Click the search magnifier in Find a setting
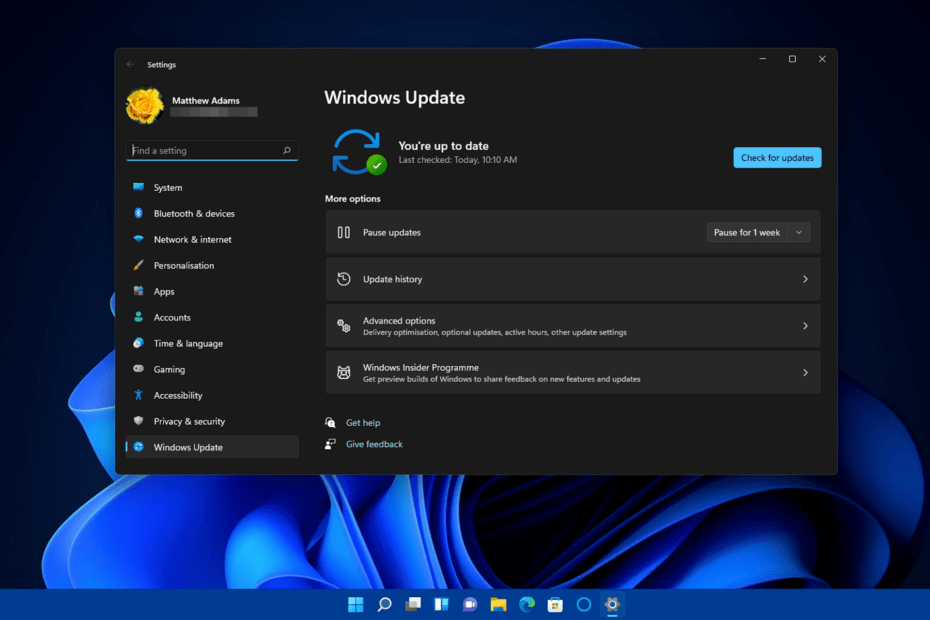This screenshot has width=930, height=620. coord(287,150)
